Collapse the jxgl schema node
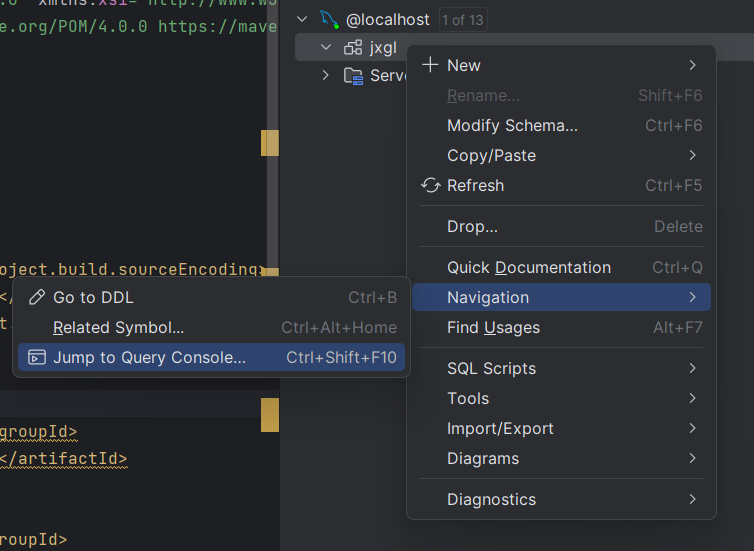Image resolution: width=754 pixels, height=551 pixels. (x=326, y=47)
